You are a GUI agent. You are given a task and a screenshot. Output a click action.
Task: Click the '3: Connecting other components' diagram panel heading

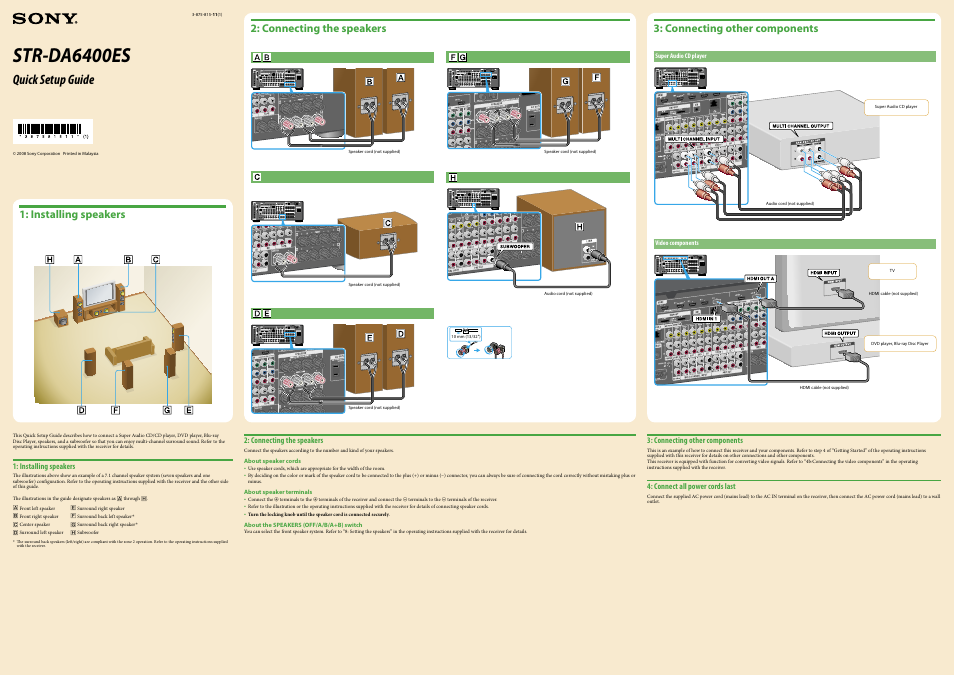pyautogui.click(x=736, y=29)
